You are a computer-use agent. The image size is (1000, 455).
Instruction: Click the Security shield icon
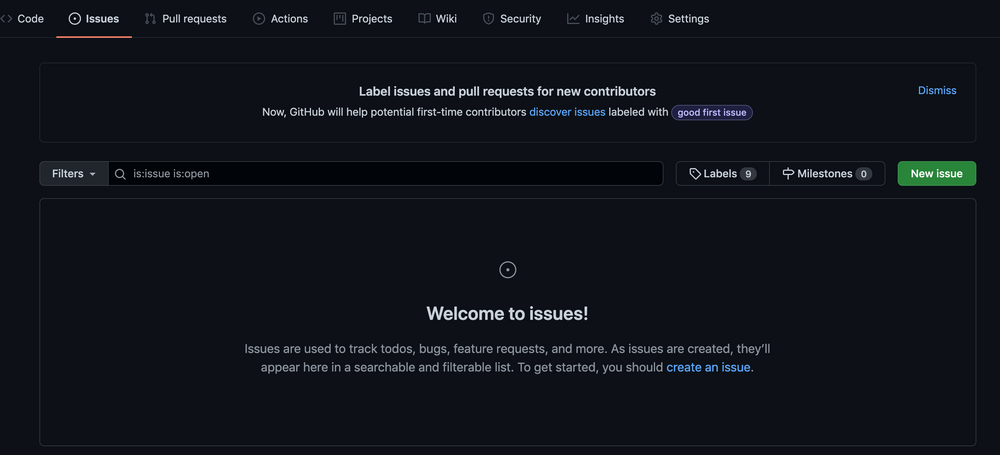(x=488, y=19)
